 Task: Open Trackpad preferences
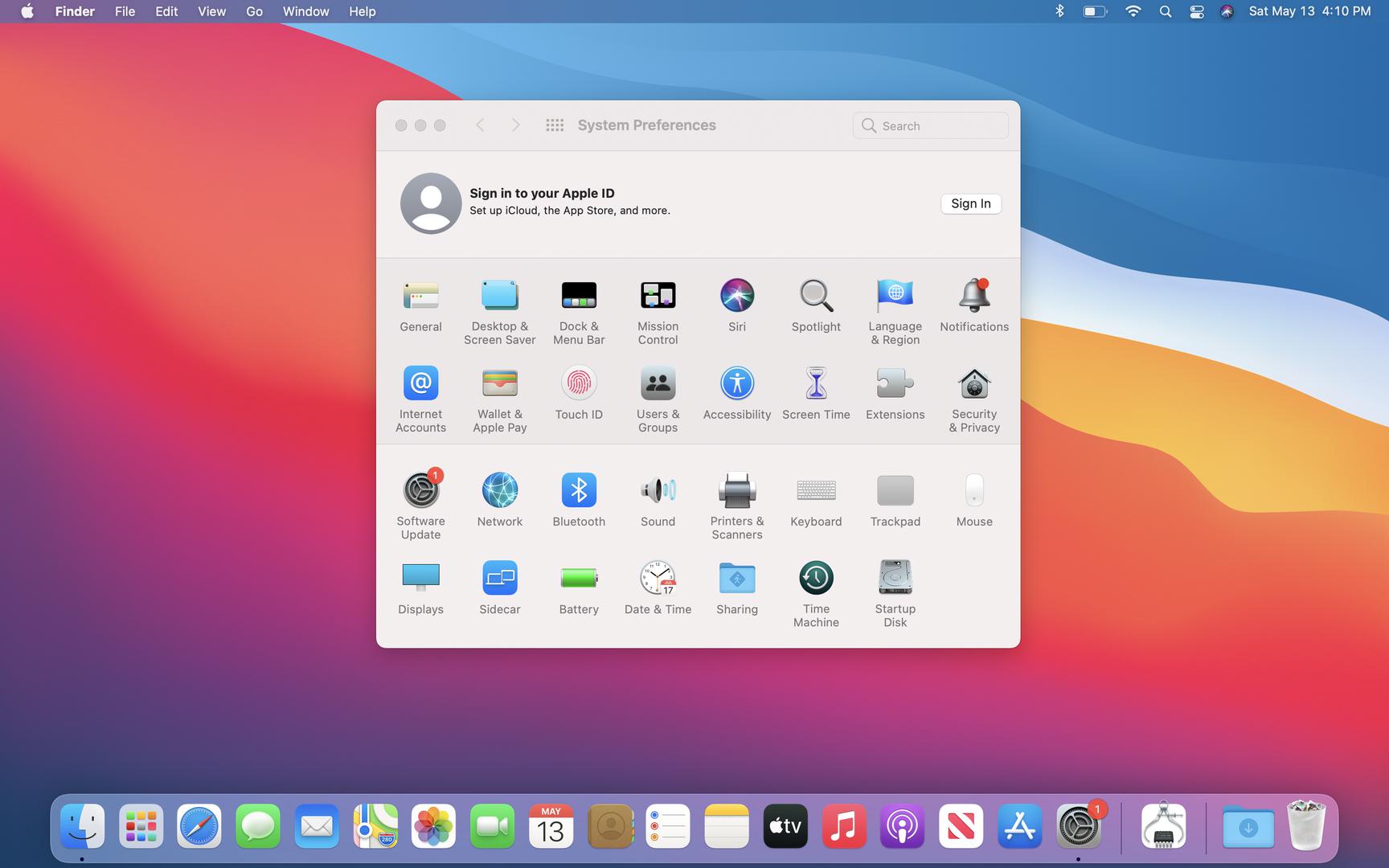895,500
